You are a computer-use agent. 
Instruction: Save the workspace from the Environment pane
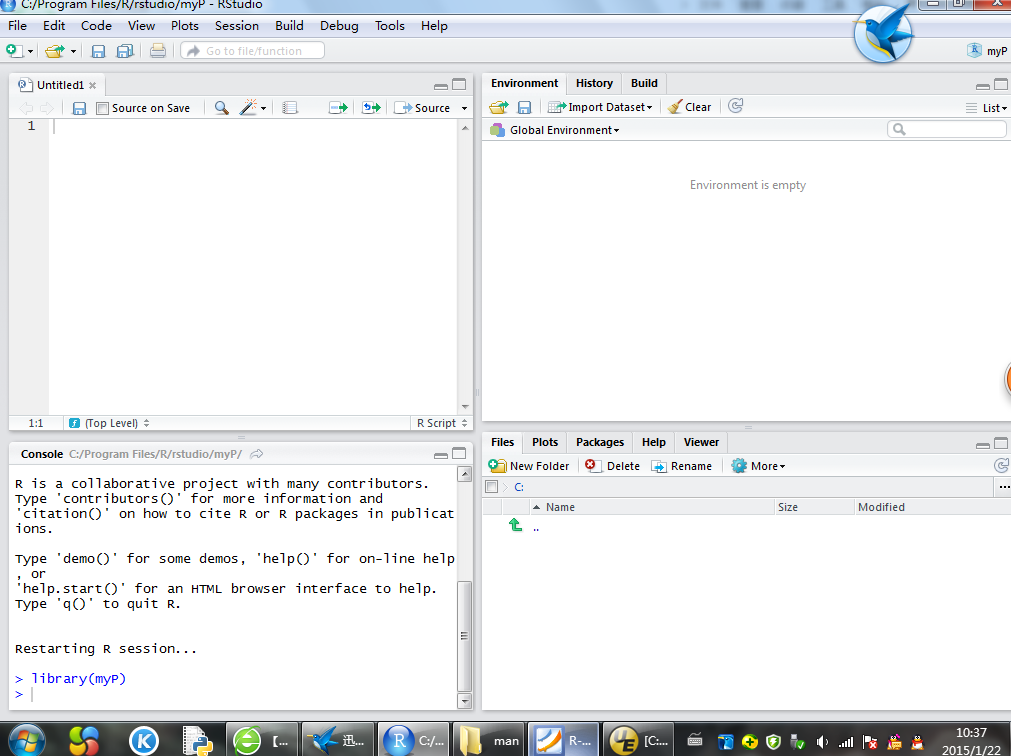coord(524,108)
